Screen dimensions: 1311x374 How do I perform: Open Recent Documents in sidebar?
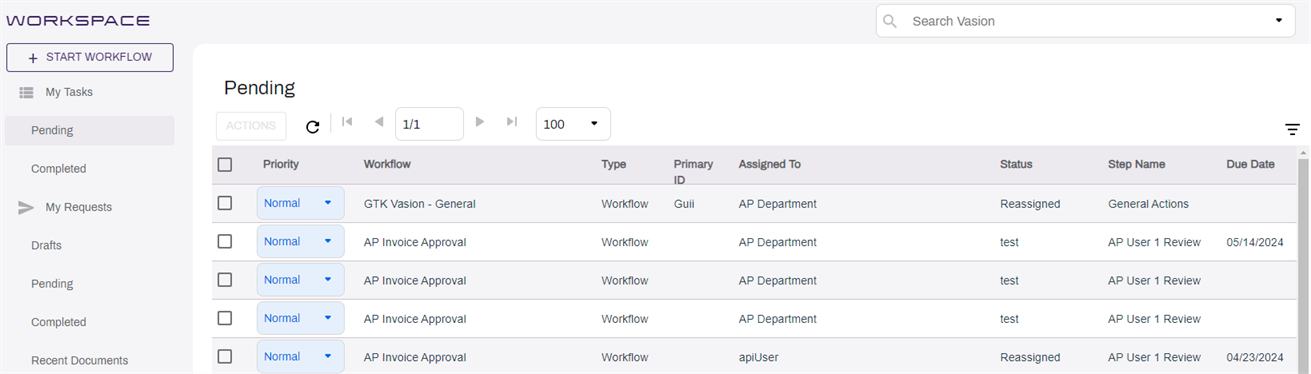[80, 360]
